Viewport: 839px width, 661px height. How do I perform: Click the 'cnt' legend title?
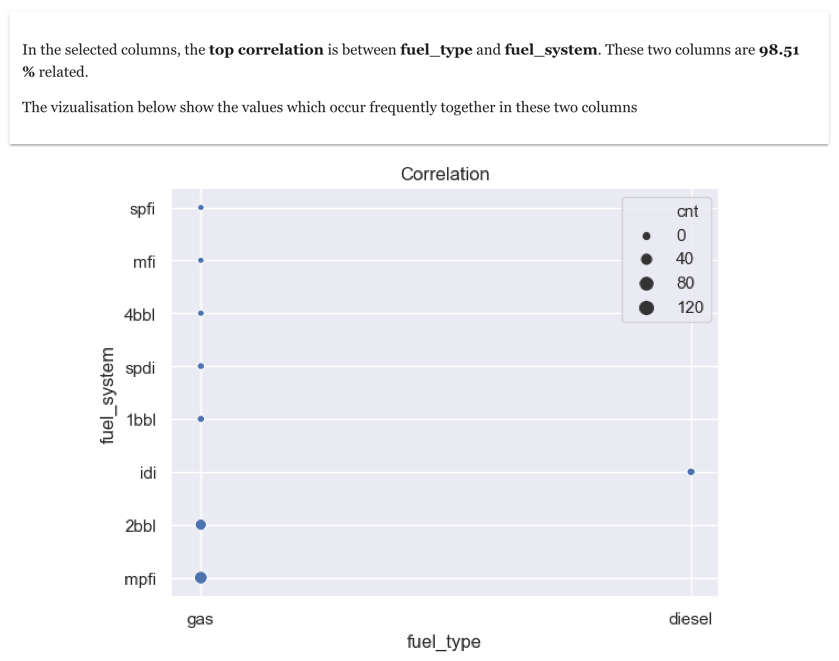tap(687, 212)
